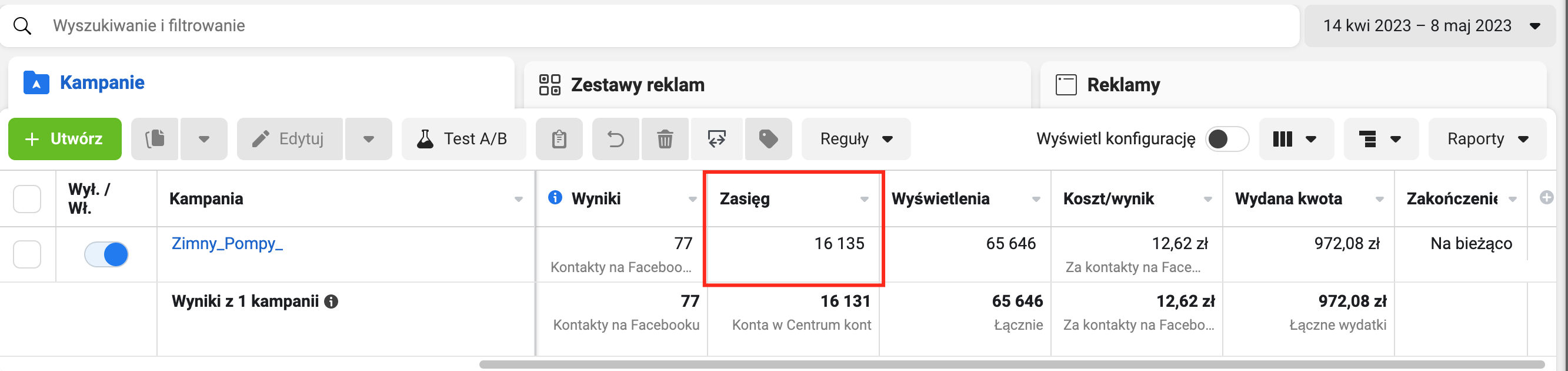Click the Wyniki info icon
1568x371 pixels.
click(x=555, y=197)
